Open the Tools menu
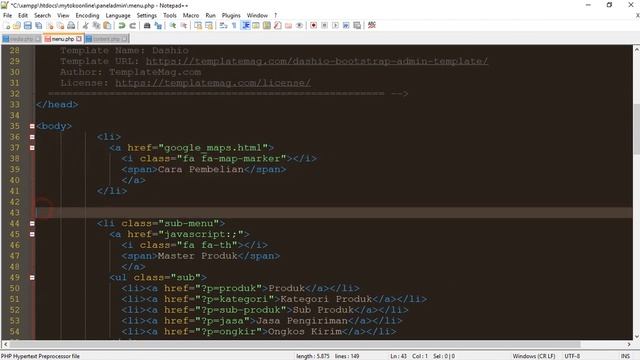Image resolution: width=640 pixels, height=360 pixels. (170, 16)
